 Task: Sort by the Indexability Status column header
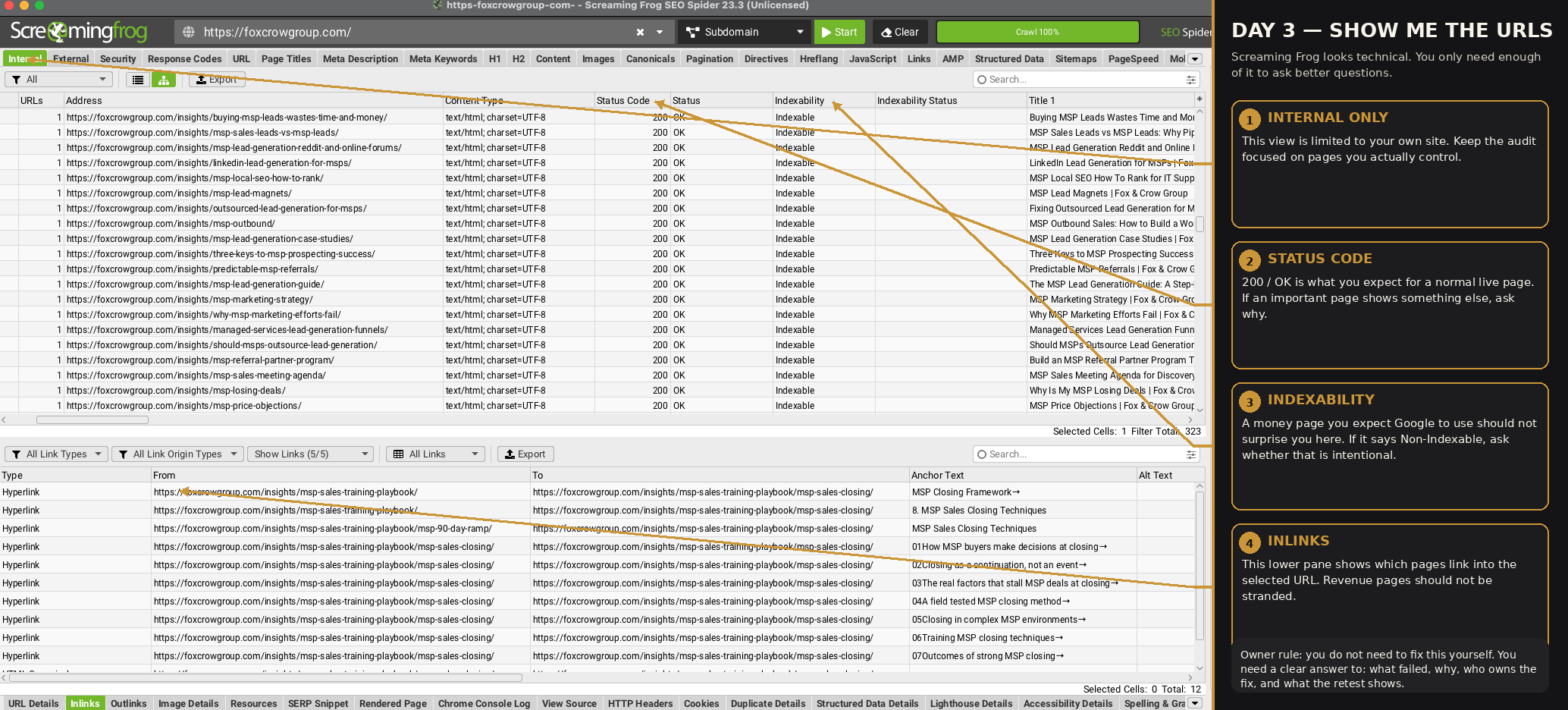tap(950, 100)
